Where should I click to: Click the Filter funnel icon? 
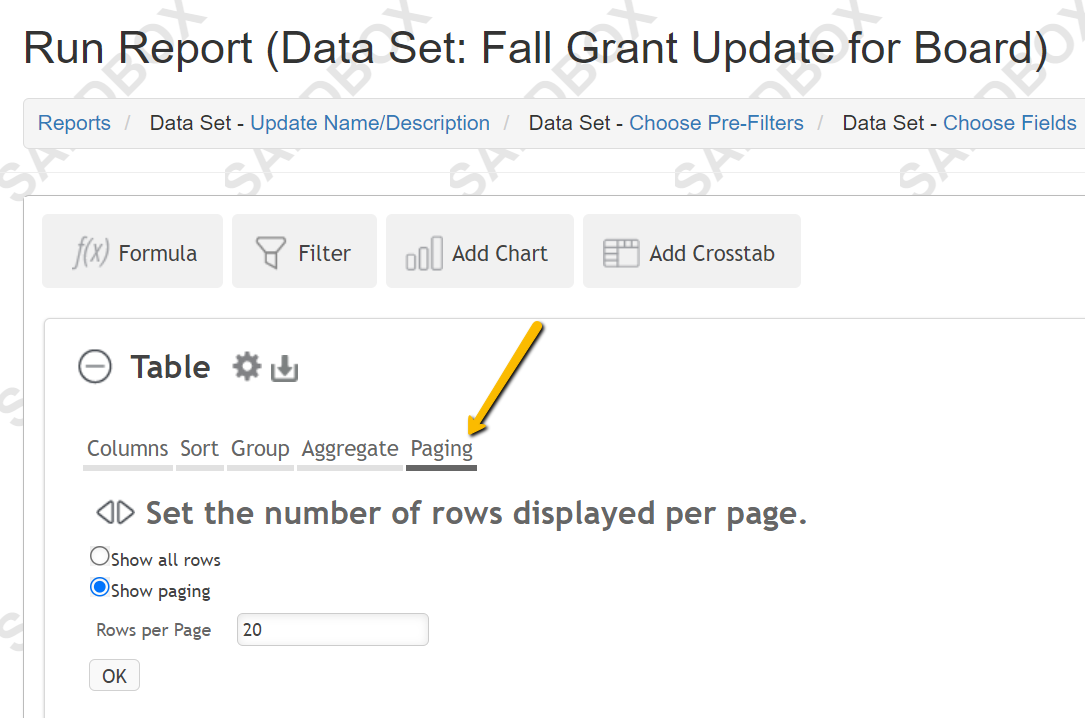[x=271, y=252]
